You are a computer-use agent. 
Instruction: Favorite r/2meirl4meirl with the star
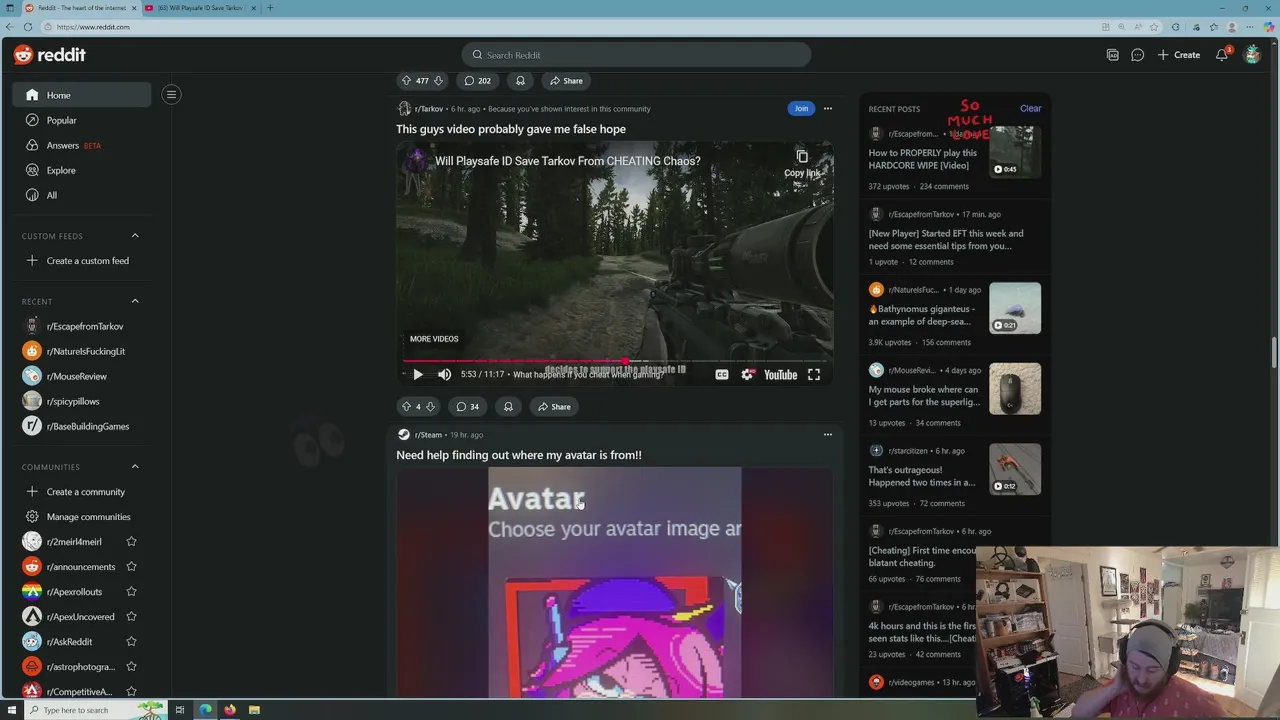(131, 542)
